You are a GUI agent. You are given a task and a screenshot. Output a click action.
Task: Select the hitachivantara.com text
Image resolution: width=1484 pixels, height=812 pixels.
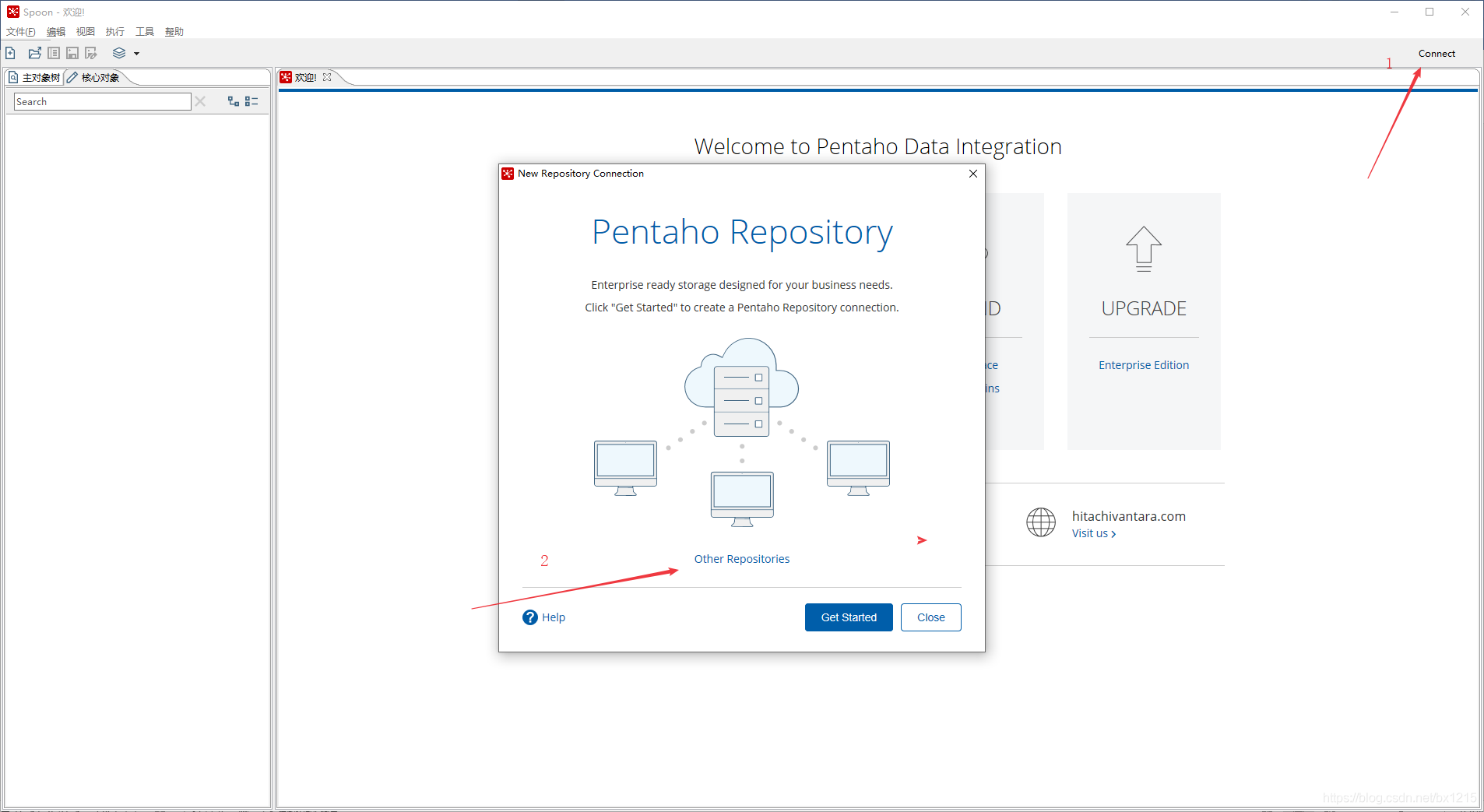point(1129,516)
